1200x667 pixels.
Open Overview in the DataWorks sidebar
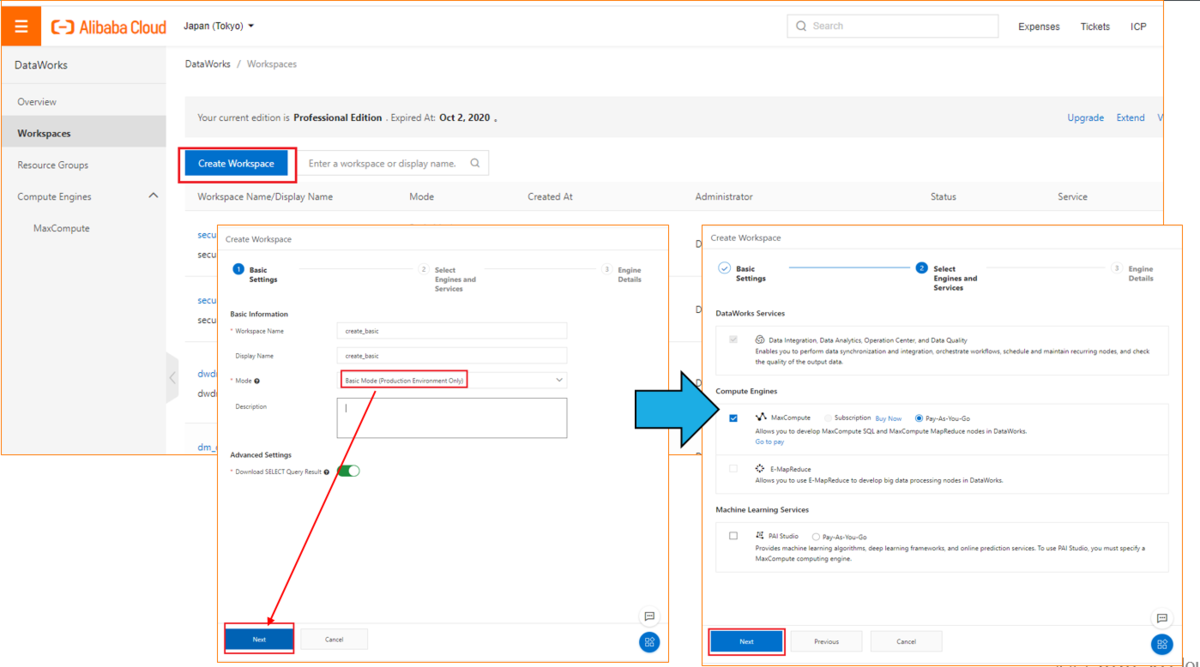point(37,102)
